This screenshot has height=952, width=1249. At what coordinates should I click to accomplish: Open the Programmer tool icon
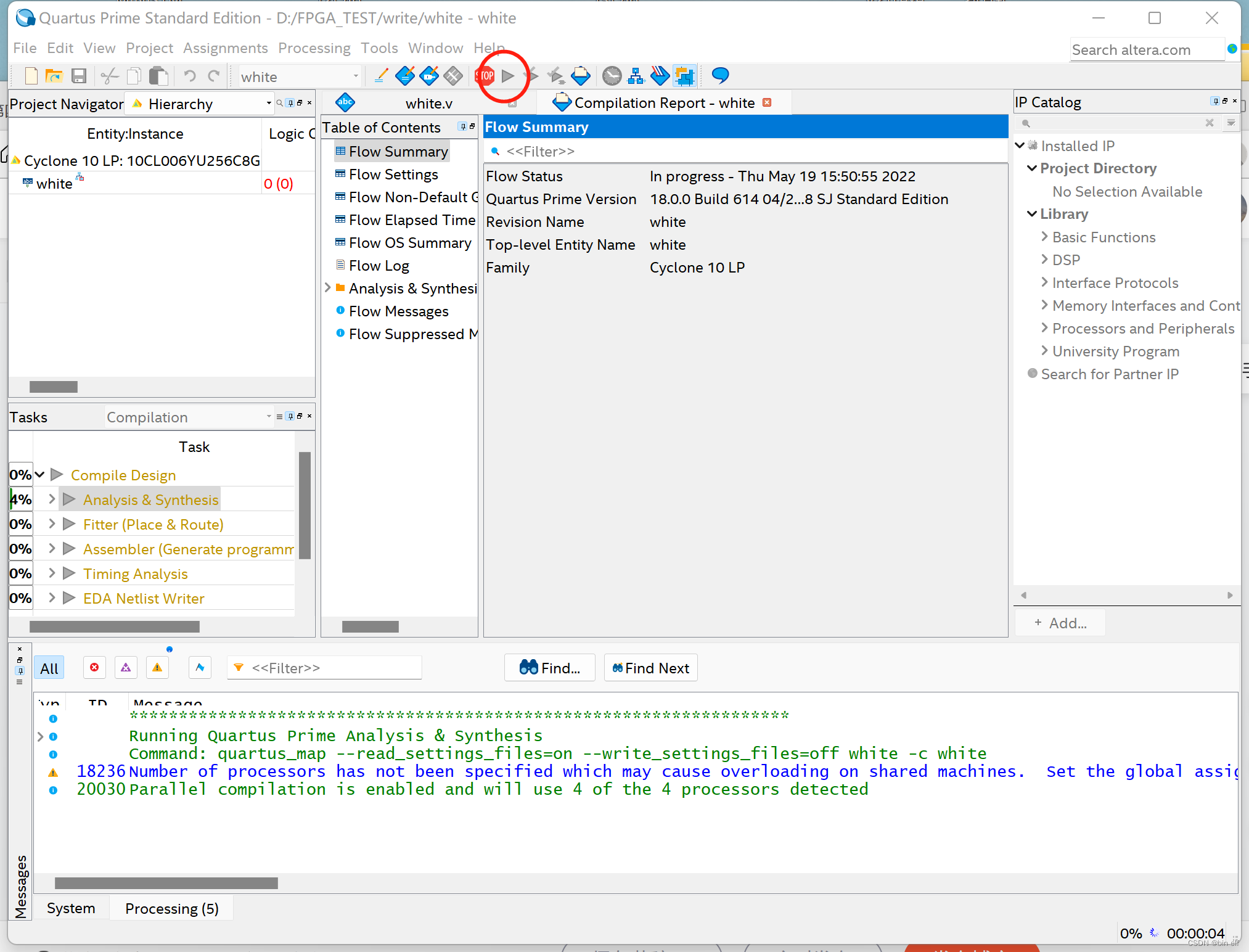point(660,76)
